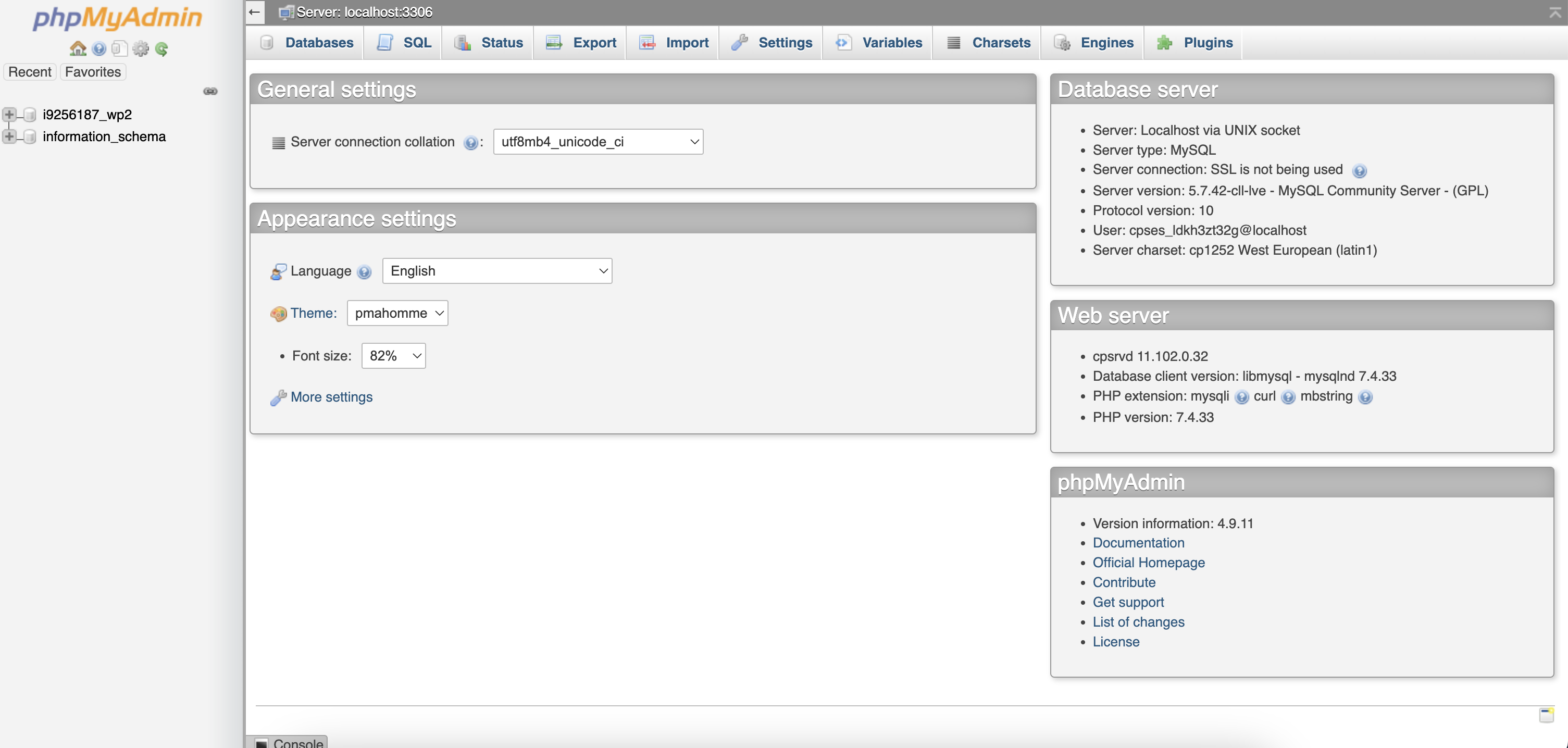This screenshot has width=1568, height=748.
Task: Expand the i9256187_wp2 database tree
Action: [9, 115]
